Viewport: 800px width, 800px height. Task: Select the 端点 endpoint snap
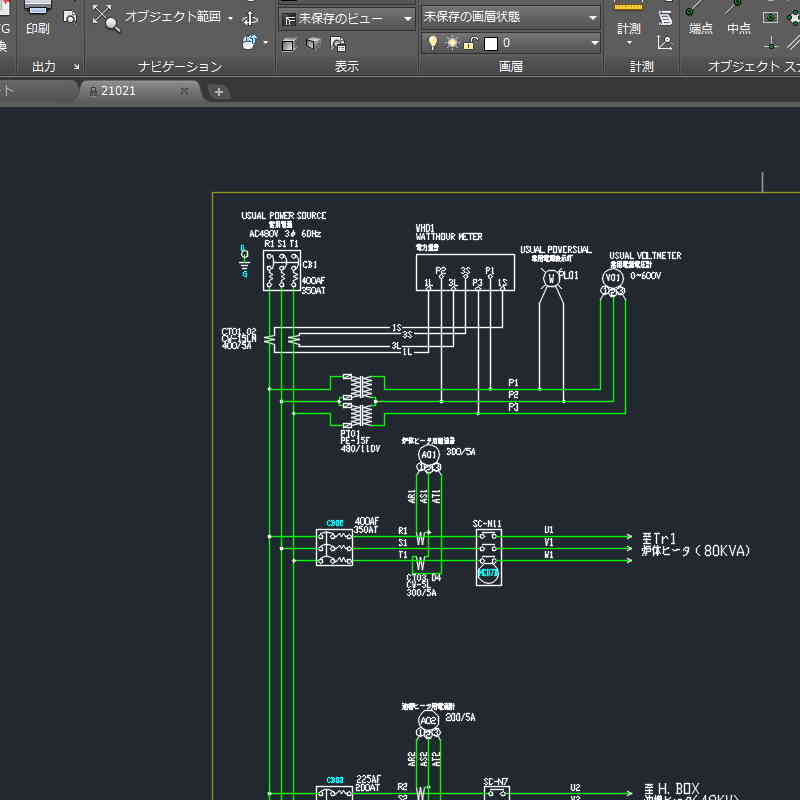[x=701, y=18]
